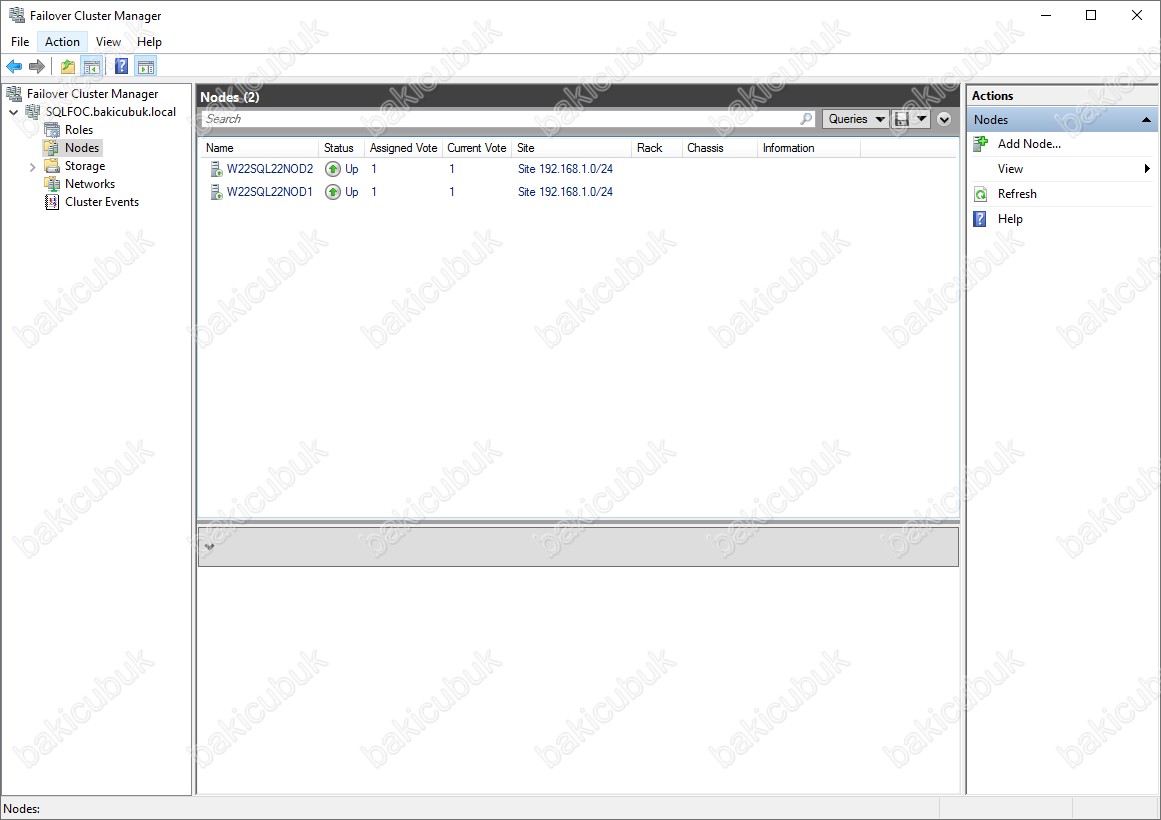Click the Save Query floppy disk icon
This screenshot has width=1161, height=820.
click(x=902, y=119)
